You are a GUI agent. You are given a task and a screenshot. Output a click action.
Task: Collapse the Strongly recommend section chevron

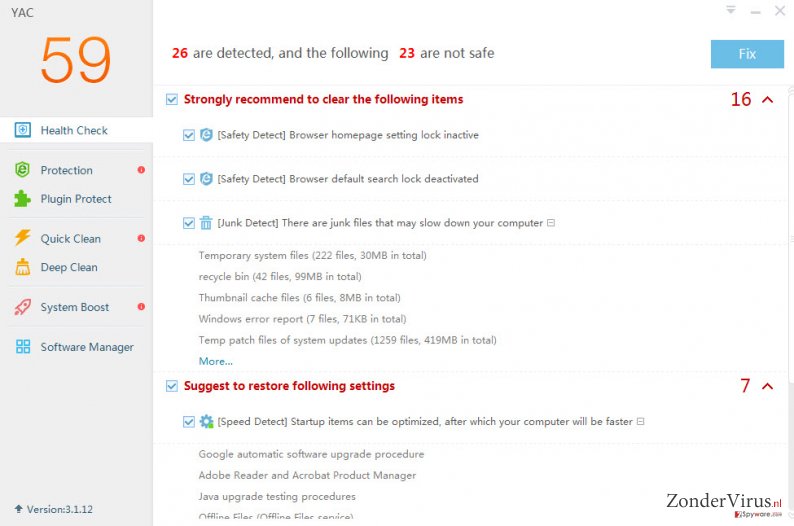(x=768, y=99)
